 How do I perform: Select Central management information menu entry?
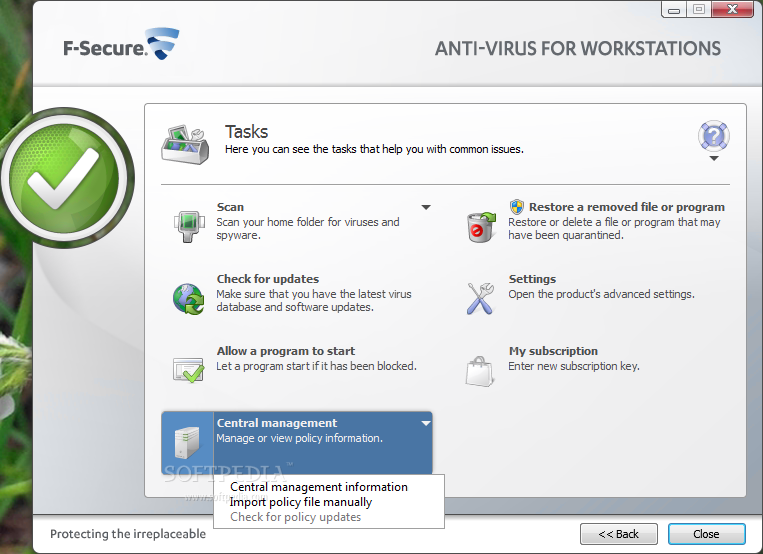[x=319, y=487]
